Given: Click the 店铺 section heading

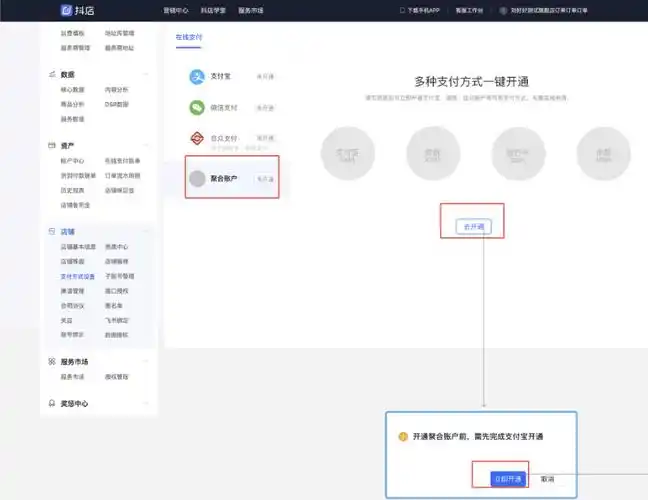Looking at the screenshot, I should coord(68,231).
